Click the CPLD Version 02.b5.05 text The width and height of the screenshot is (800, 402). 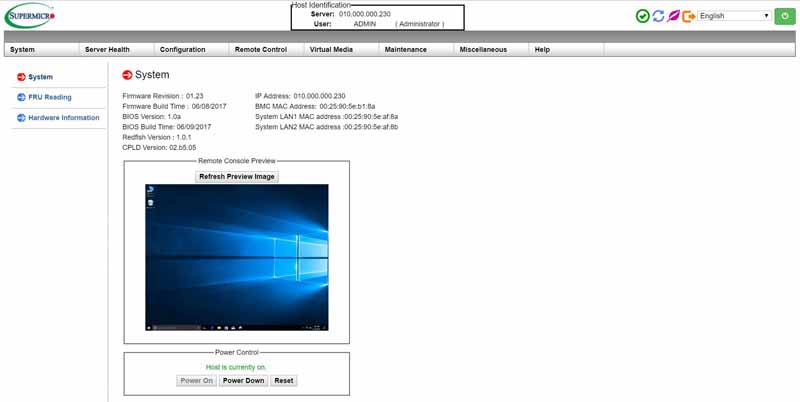coord(159,147)
